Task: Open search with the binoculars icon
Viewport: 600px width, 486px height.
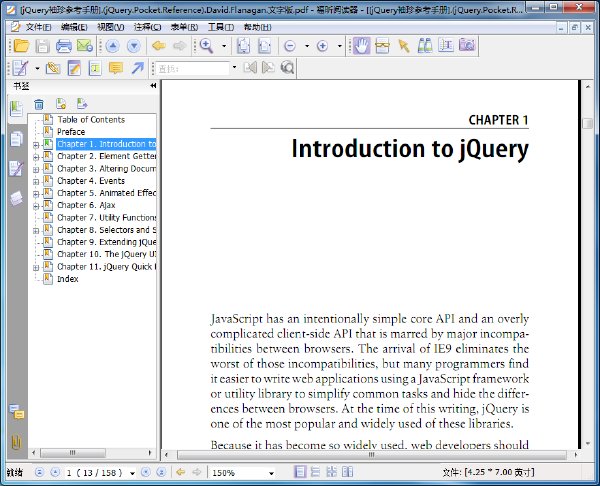Action: click(x=425, y=46)
